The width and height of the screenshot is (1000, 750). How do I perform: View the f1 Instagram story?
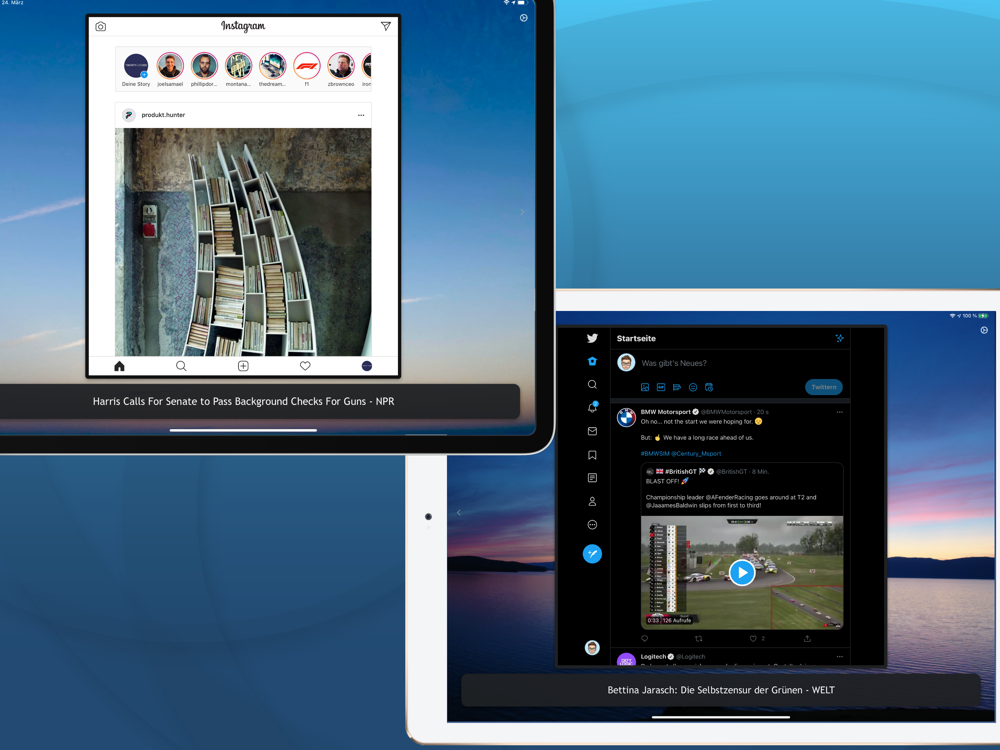pyautogui.click(x=307, y=66)
